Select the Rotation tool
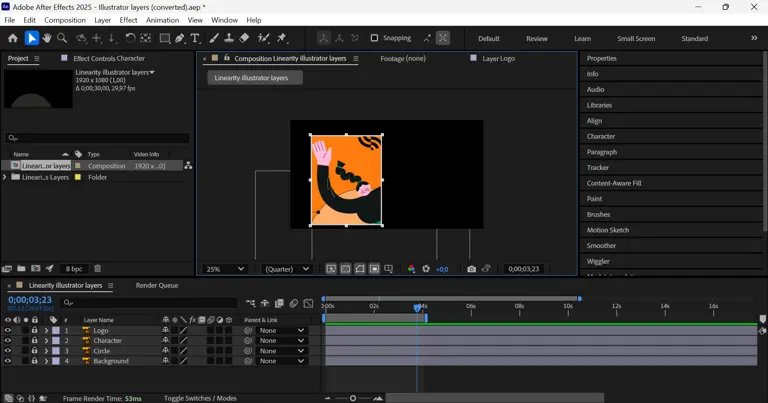The height and width of the screenshot is (403, 768). [x=130, y=38]
